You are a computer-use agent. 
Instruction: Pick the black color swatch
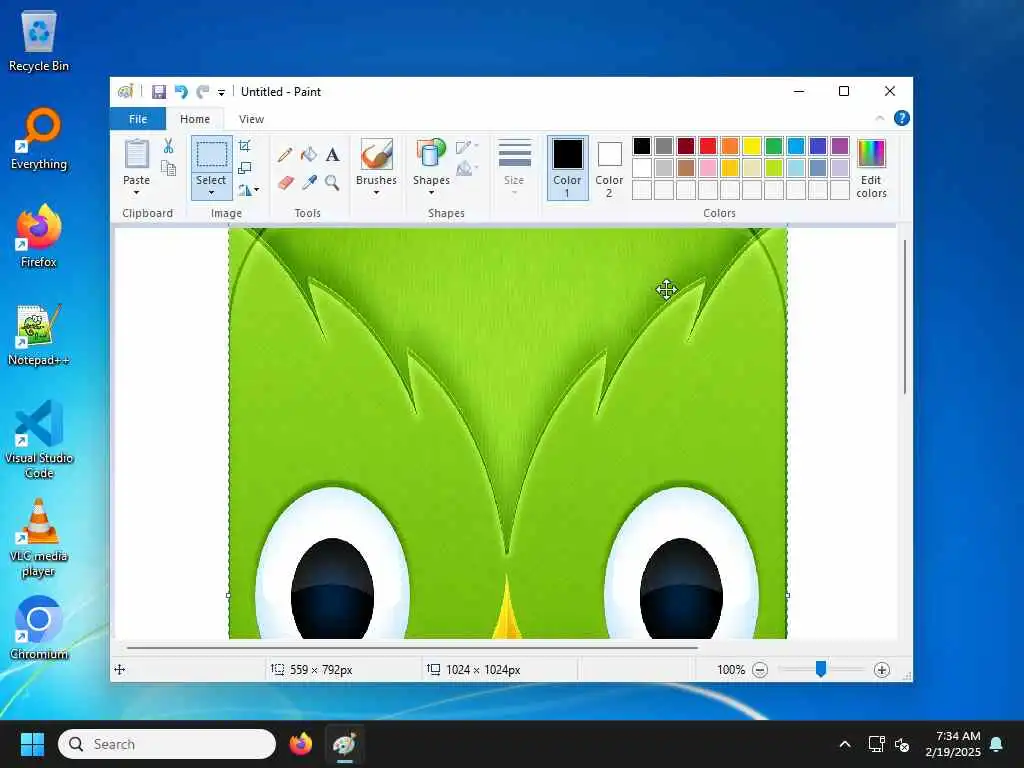pos(642,146)
